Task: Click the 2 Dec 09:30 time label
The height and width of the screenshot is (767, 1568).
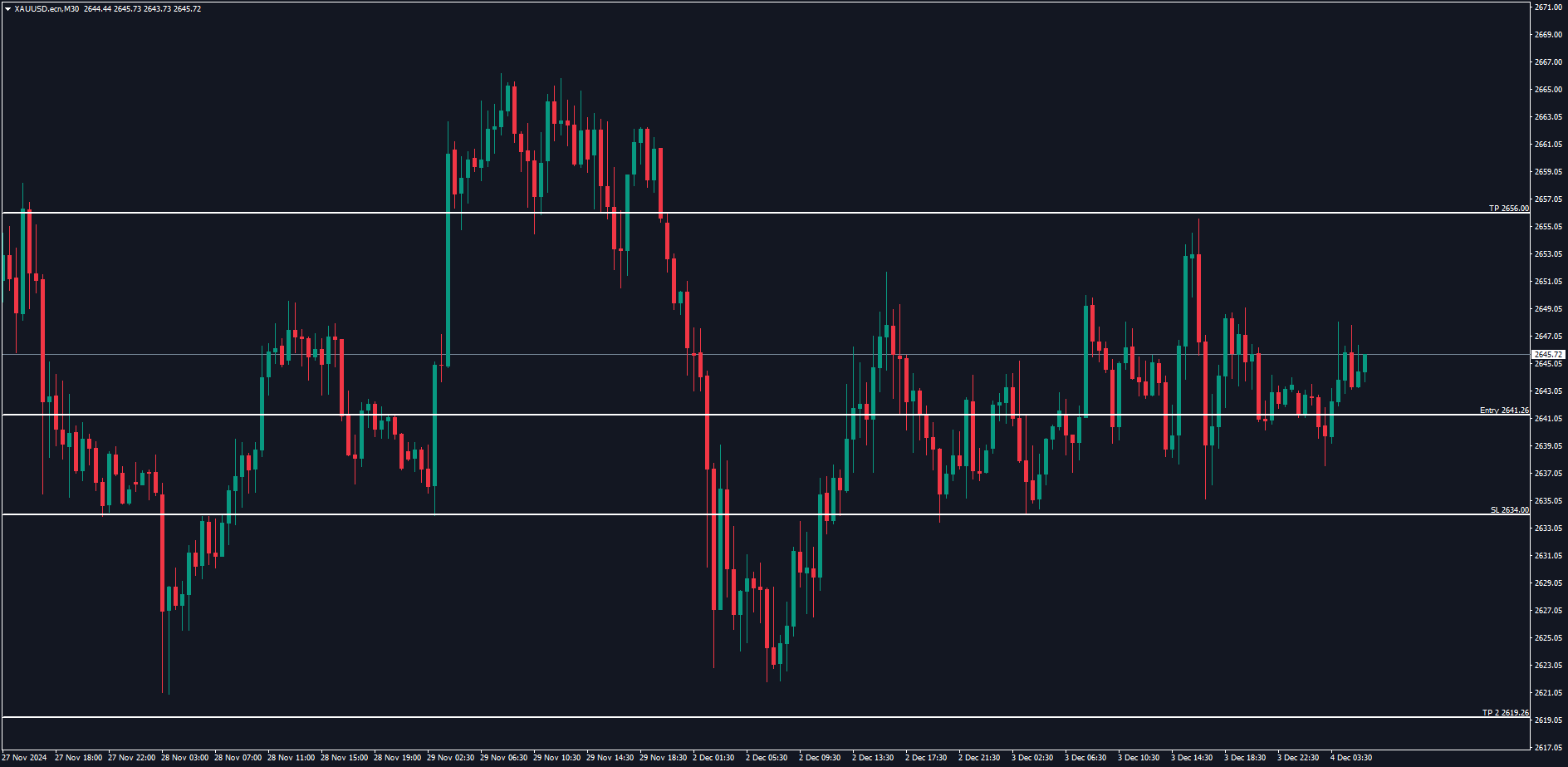Action: click(x=820, y=758)
